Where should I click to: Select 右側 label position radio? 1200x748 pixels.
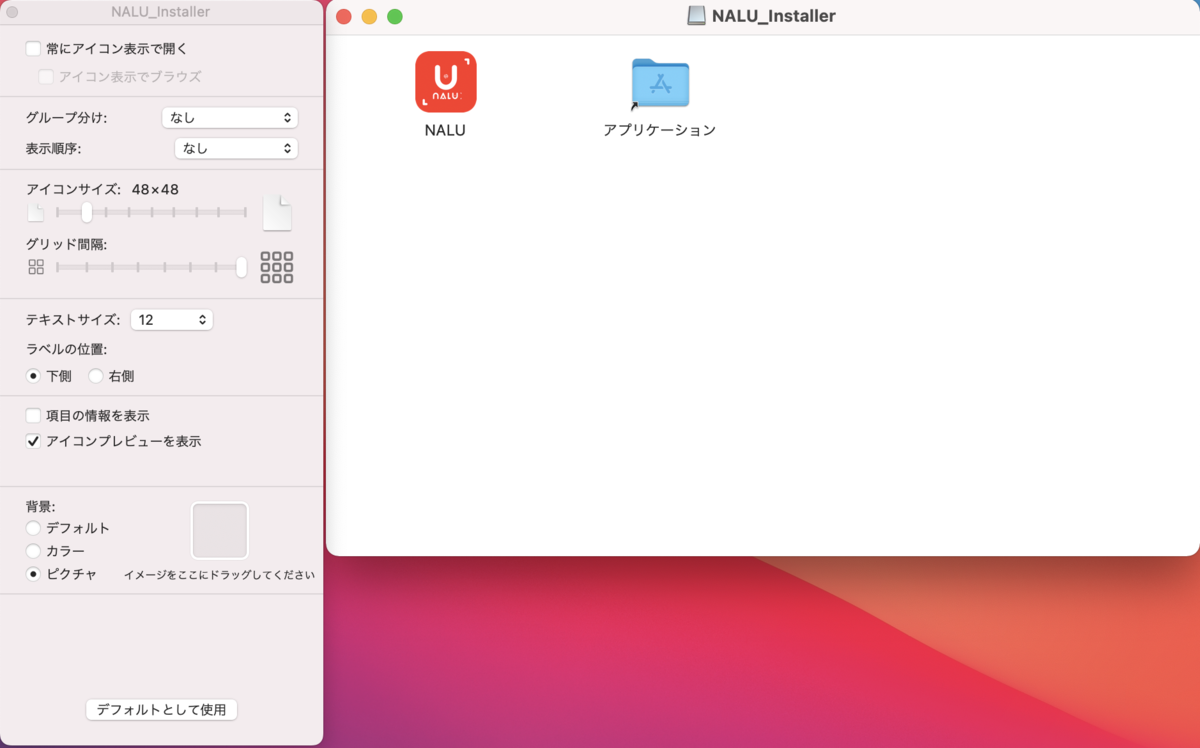[96, 376]
